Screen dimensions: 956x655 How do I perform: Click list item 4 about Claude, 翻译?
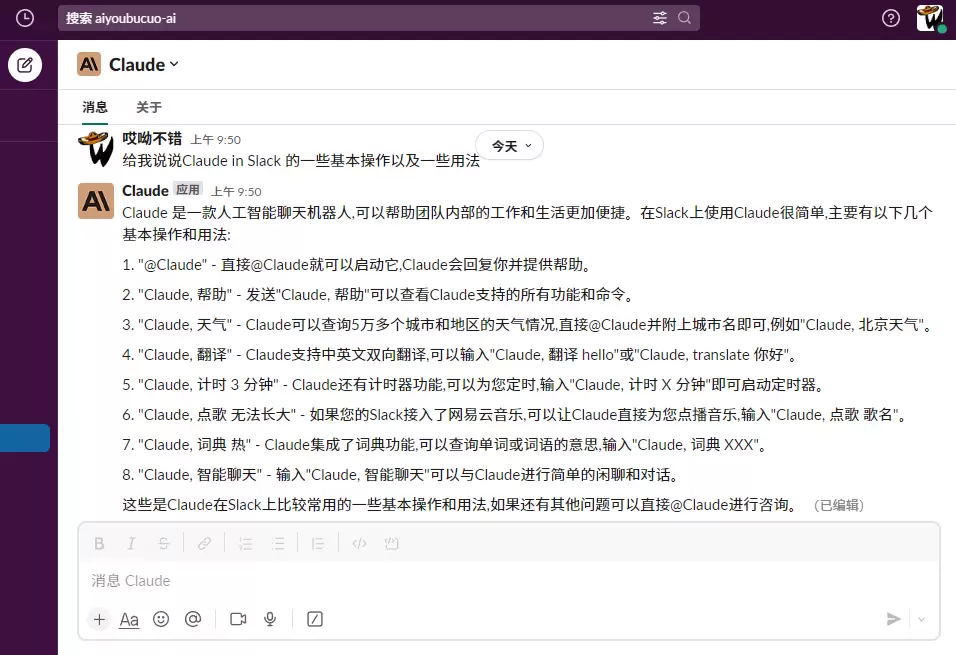[x=460, y=355]
